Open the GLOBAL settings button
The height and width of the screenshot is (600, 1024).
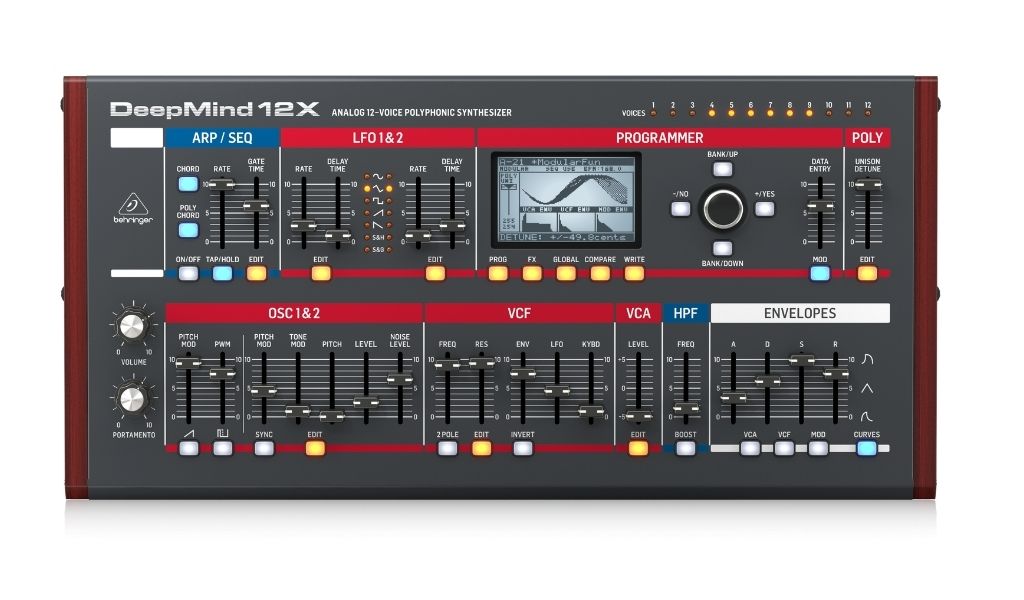[x=566, y=274]
